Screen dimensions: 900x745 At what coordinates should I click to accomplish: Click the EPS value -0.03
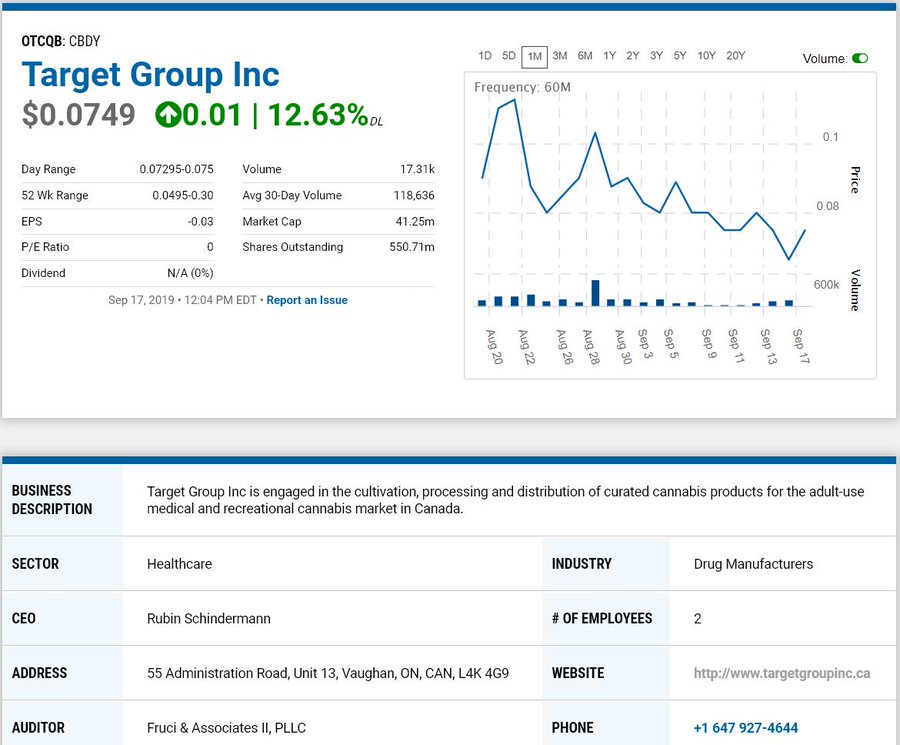(x=200, y=222)
